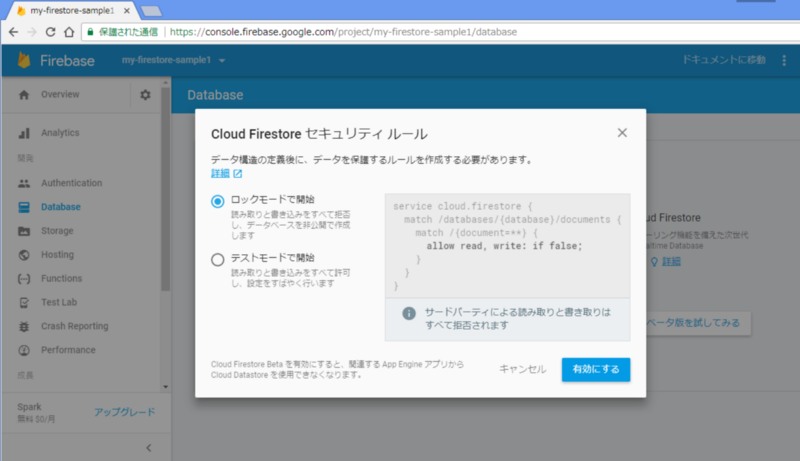This screenshot has height=461, width=800.
Task: Click the external link icon beside 詳細
Action: [238, 174]
